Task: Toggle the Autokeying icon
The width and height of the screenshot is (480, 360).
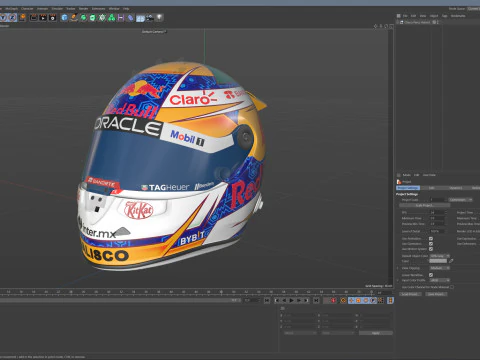Action: click(x=343, y=300)
